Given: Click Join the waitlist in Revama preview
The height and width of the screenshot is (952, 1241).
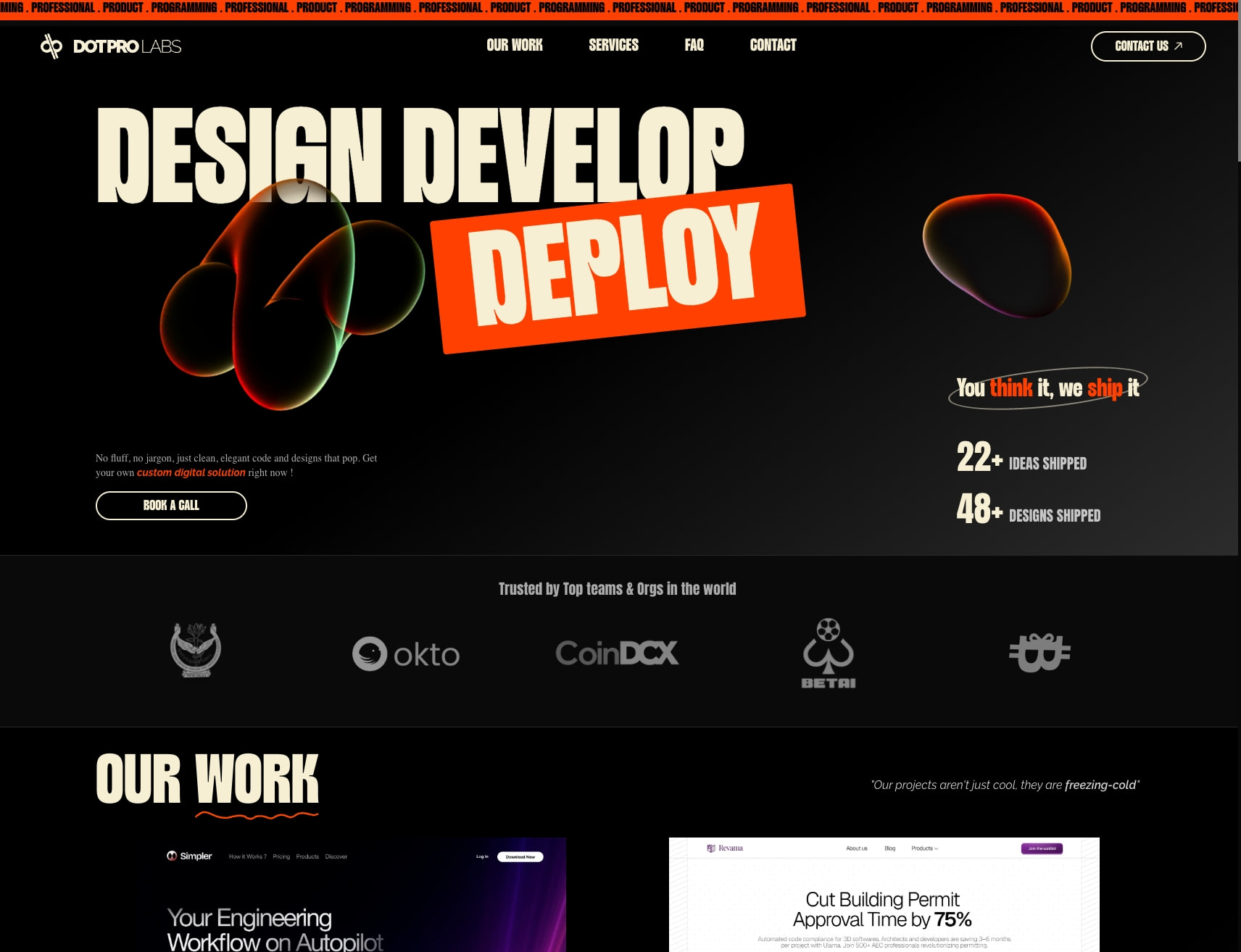Looking at the screenshot, I should click(x=1042, y=848).
